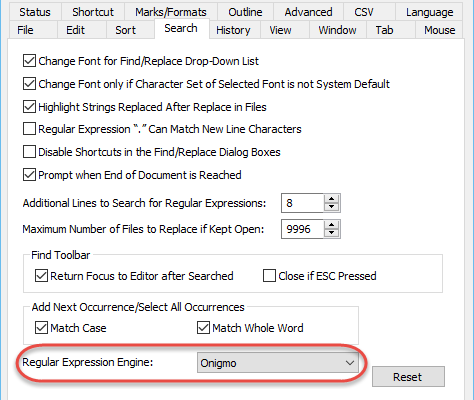Increase Maximum Number of Files value

pyautogui.click(x=331, y=225)
